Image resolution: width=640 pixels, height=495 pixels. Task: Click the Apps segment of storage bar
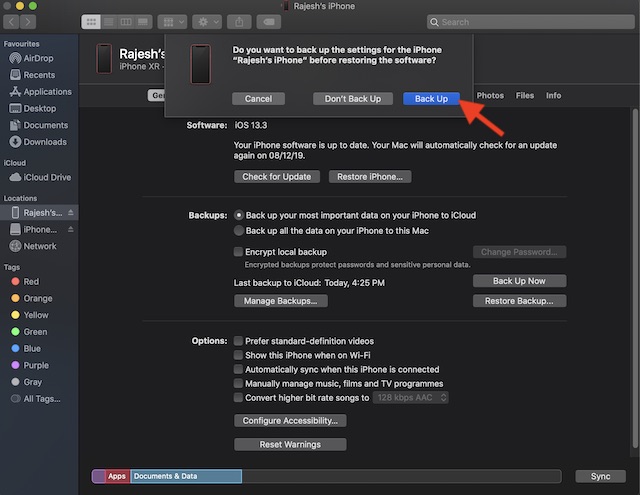point(118,476)
